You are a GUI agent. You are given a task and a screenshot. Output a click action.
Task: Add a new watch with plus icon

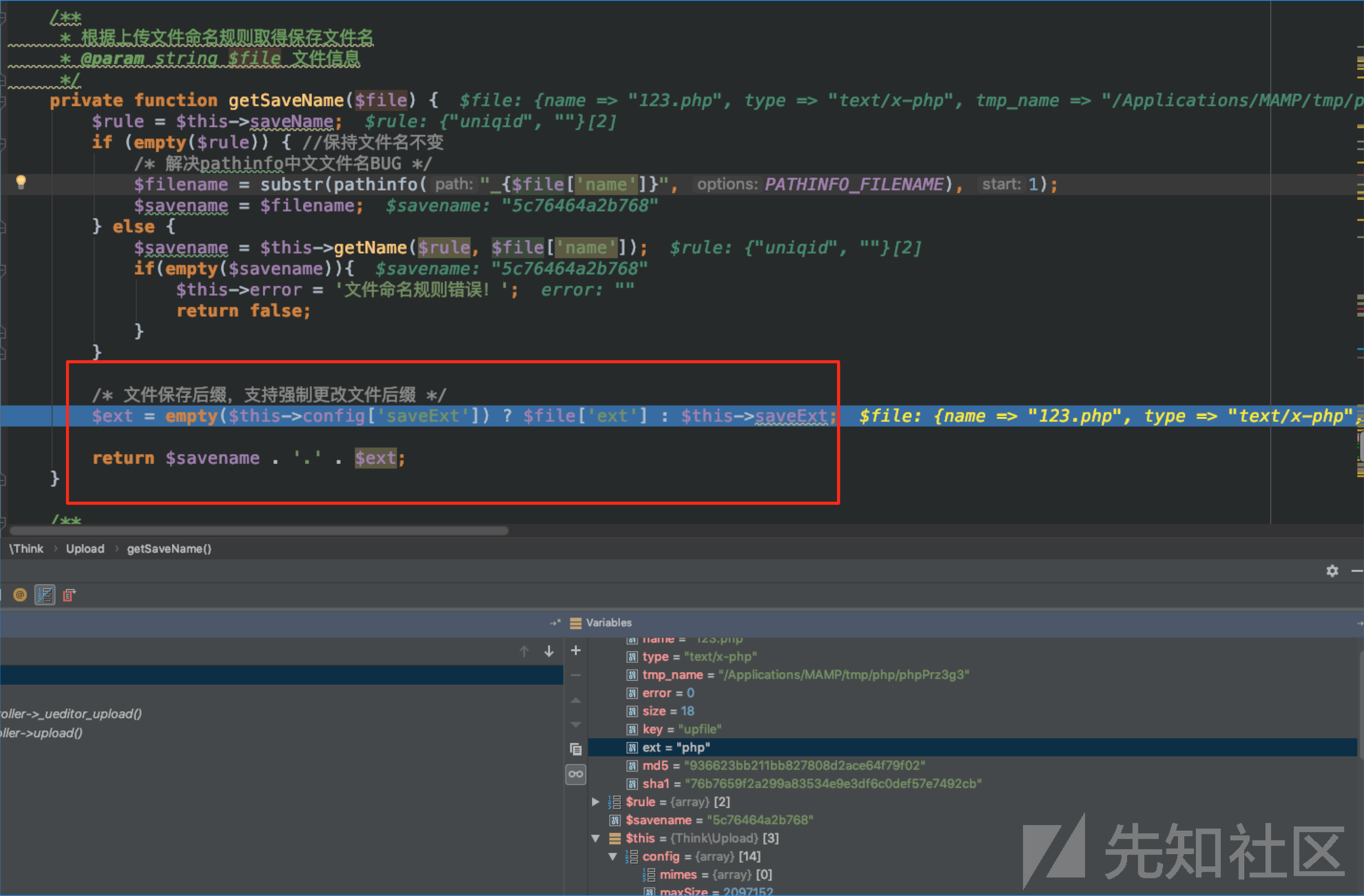[576, 650]
